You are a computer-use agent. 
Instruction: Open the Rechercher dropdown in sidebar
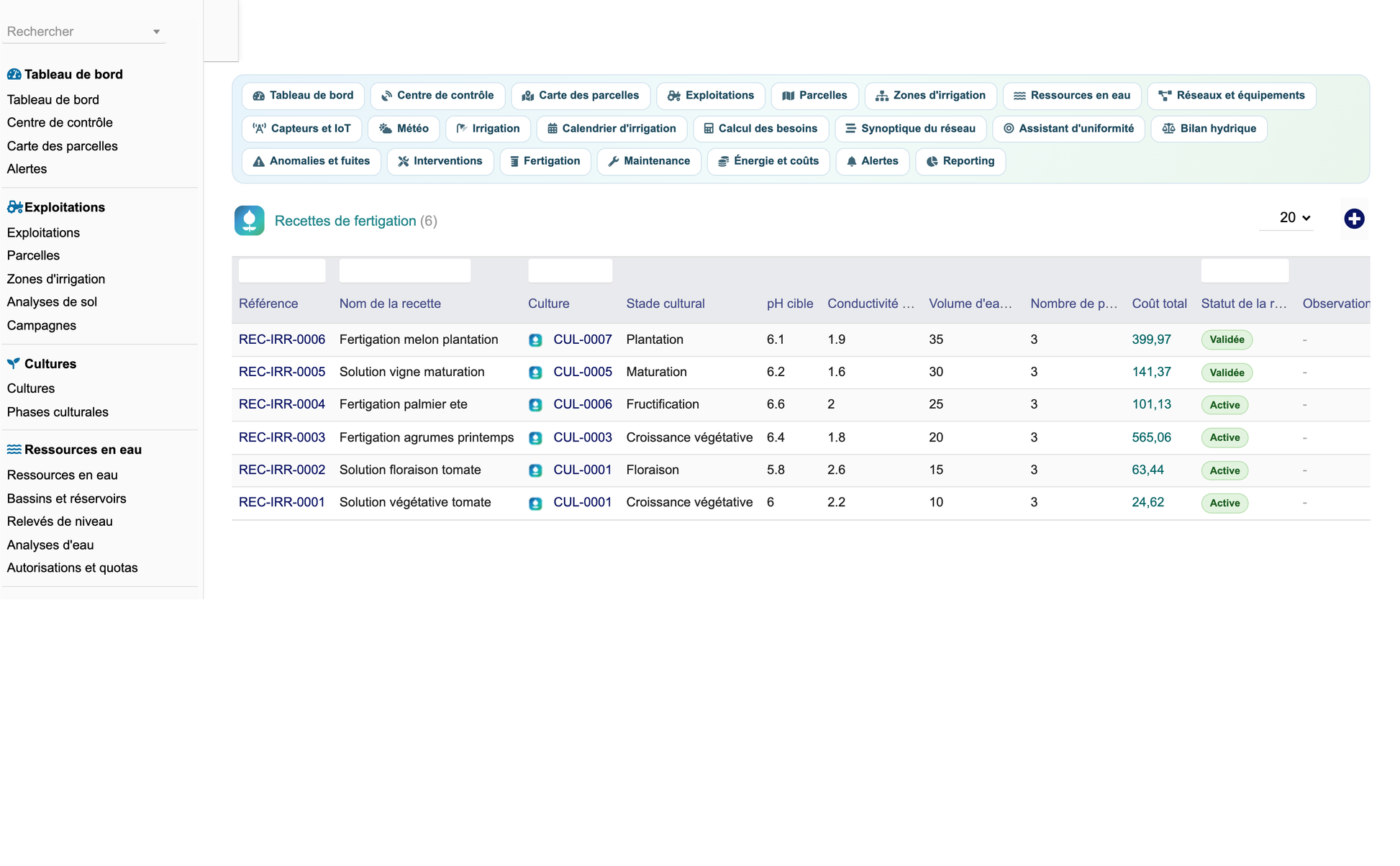[x=83, y=32]
